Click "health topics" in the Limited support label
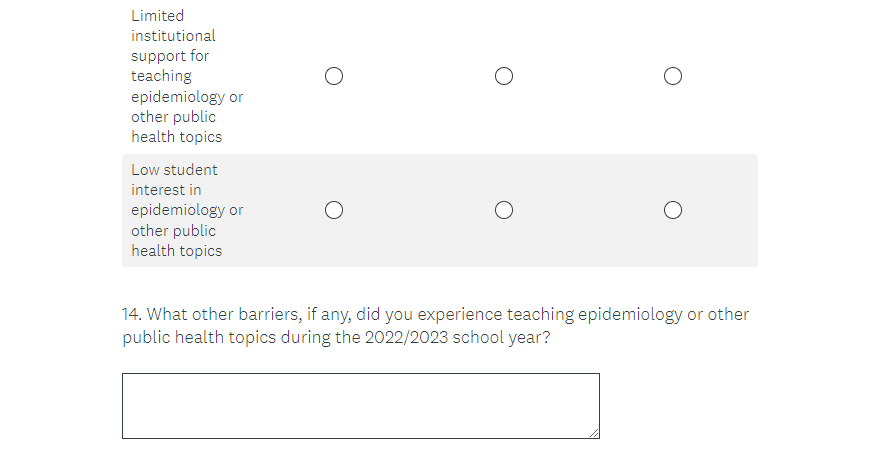879x466 pixels. point(176,137)
